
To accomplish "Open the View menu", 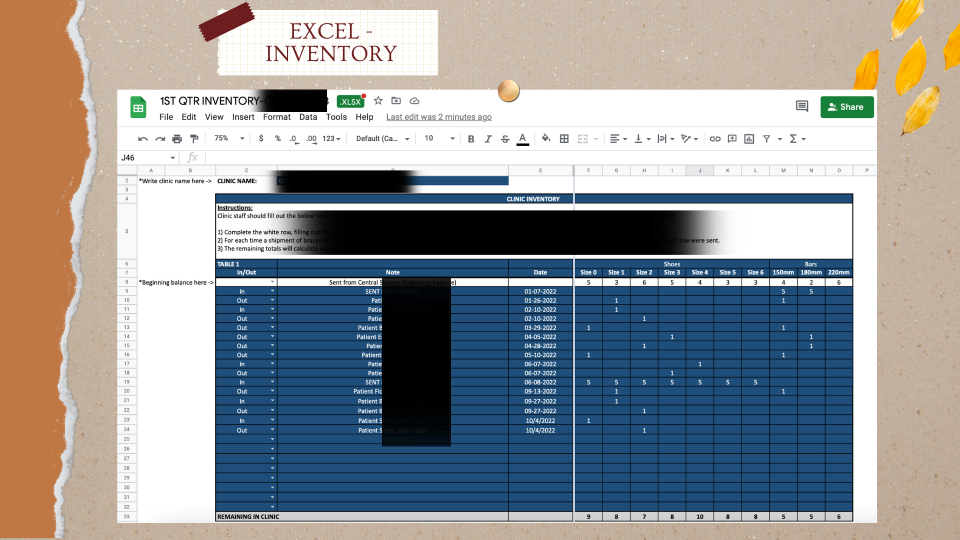I will (x=214, y=117).
